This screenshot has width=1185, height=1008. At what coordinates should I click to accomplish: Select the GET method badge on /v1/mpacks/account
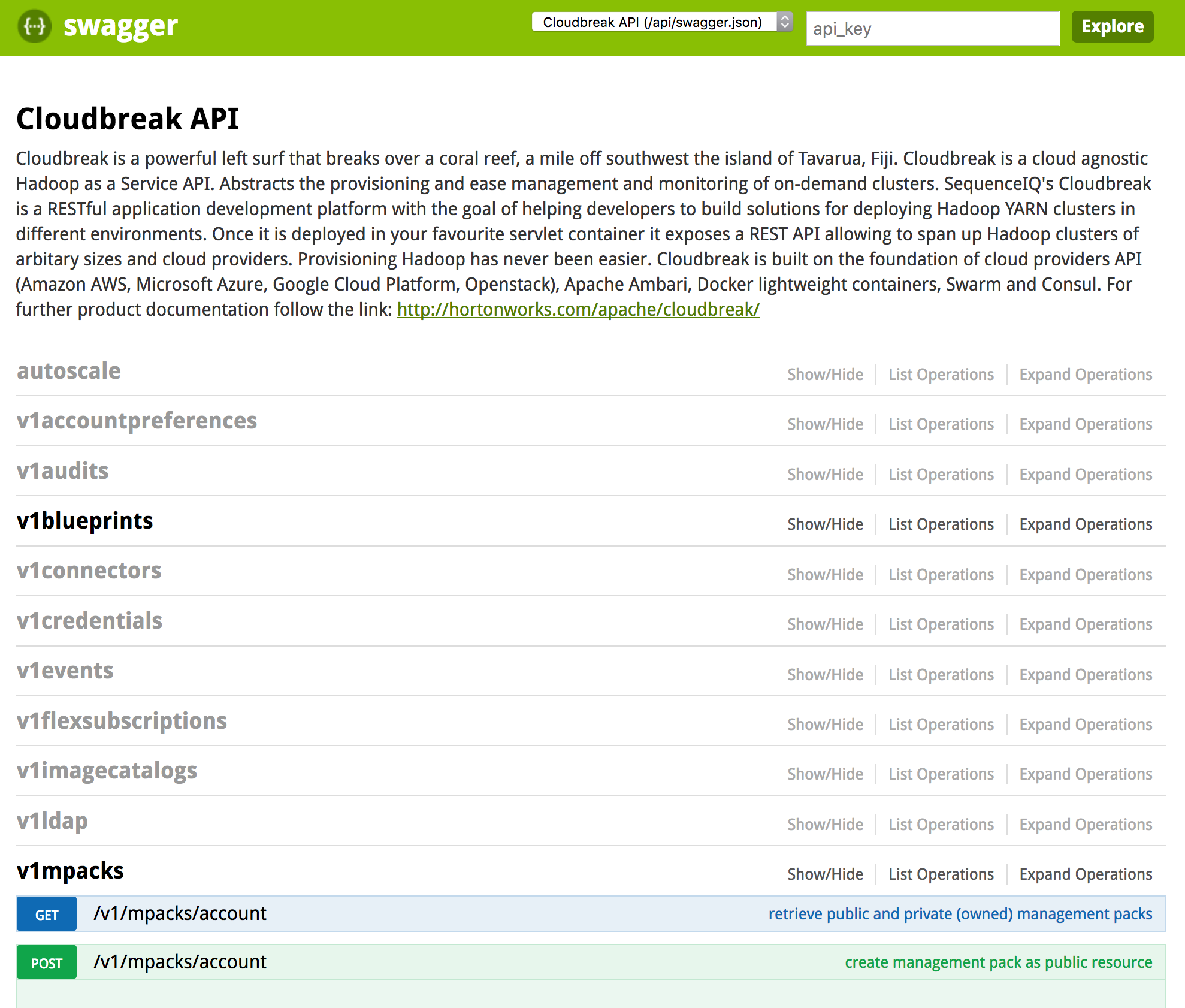point(46,914)
